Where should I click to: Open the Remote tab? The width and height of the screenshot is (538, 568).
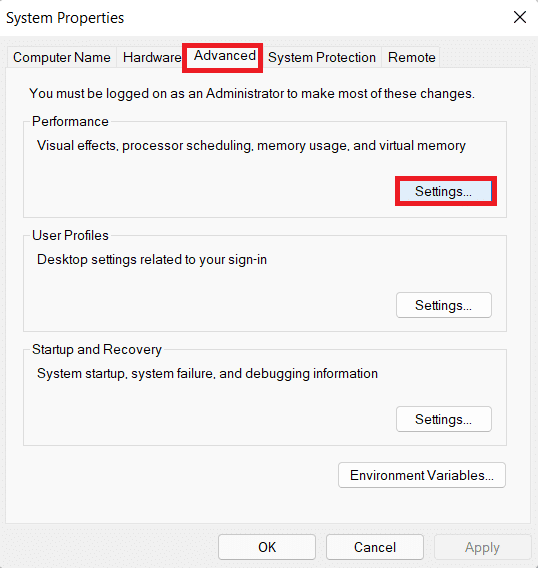click(x=412, y=57)
